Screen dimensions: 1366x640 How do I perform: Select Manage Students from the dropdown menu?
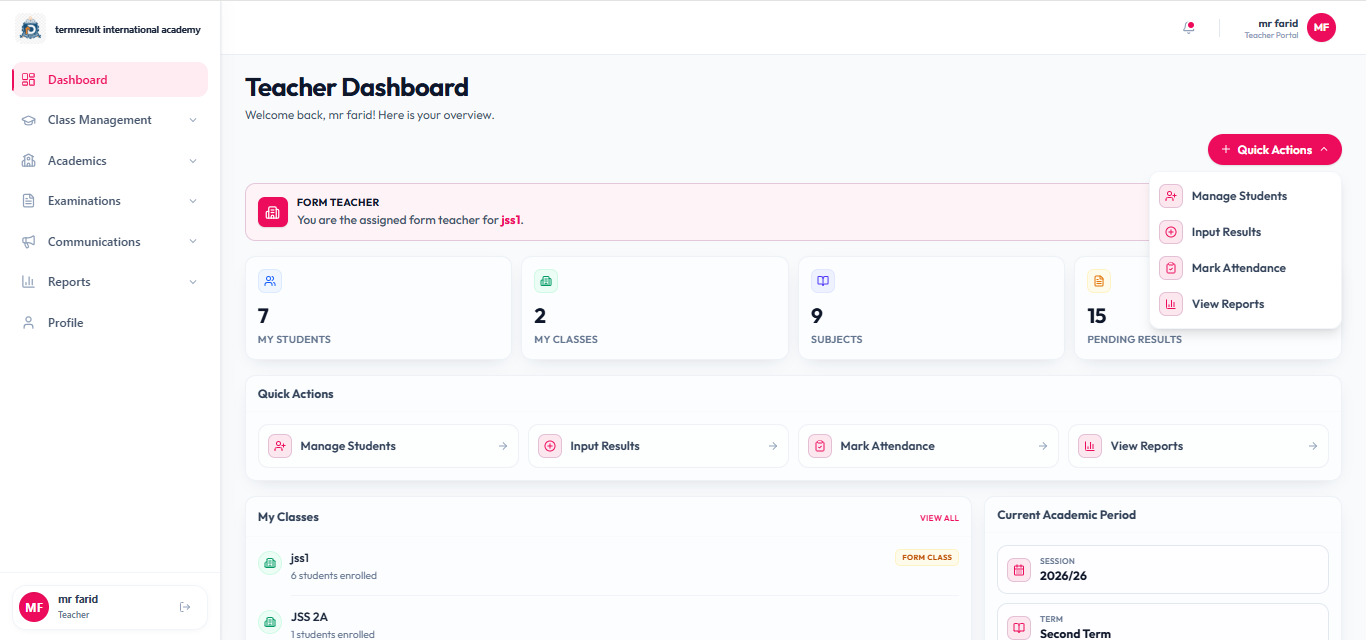[x=1245, y=196]
